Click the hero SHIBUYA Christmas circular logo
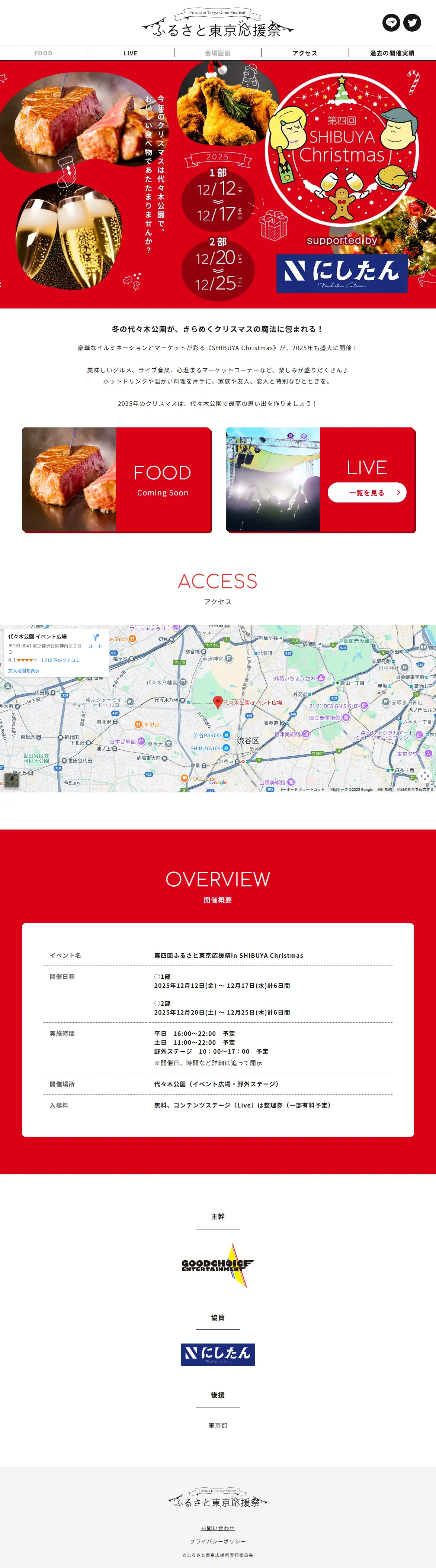Viewport: 436px width, 1568px height. point(342,149)
